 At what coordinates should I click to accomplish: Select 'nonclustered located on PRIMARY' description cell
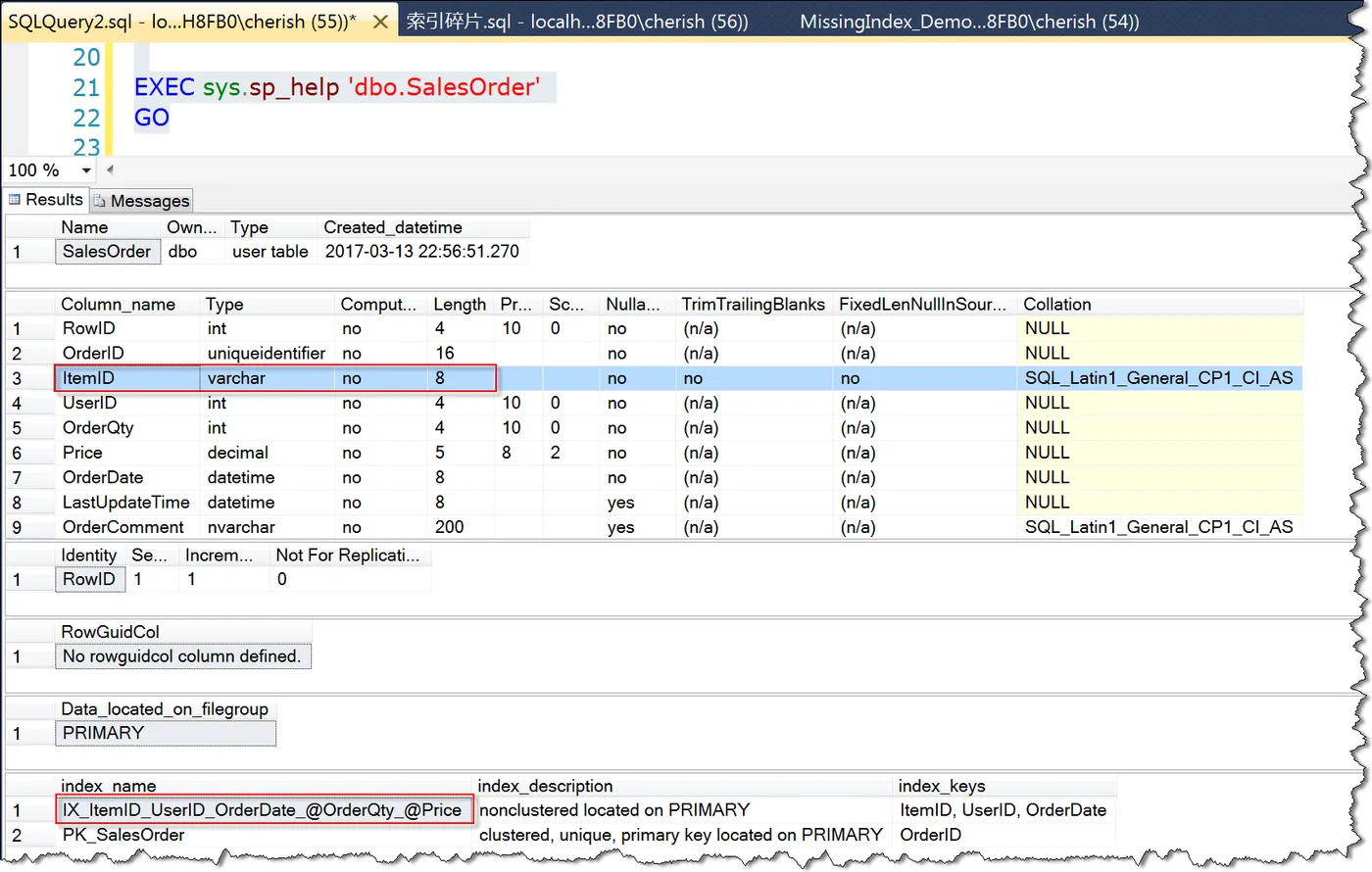tap(683, 810)
